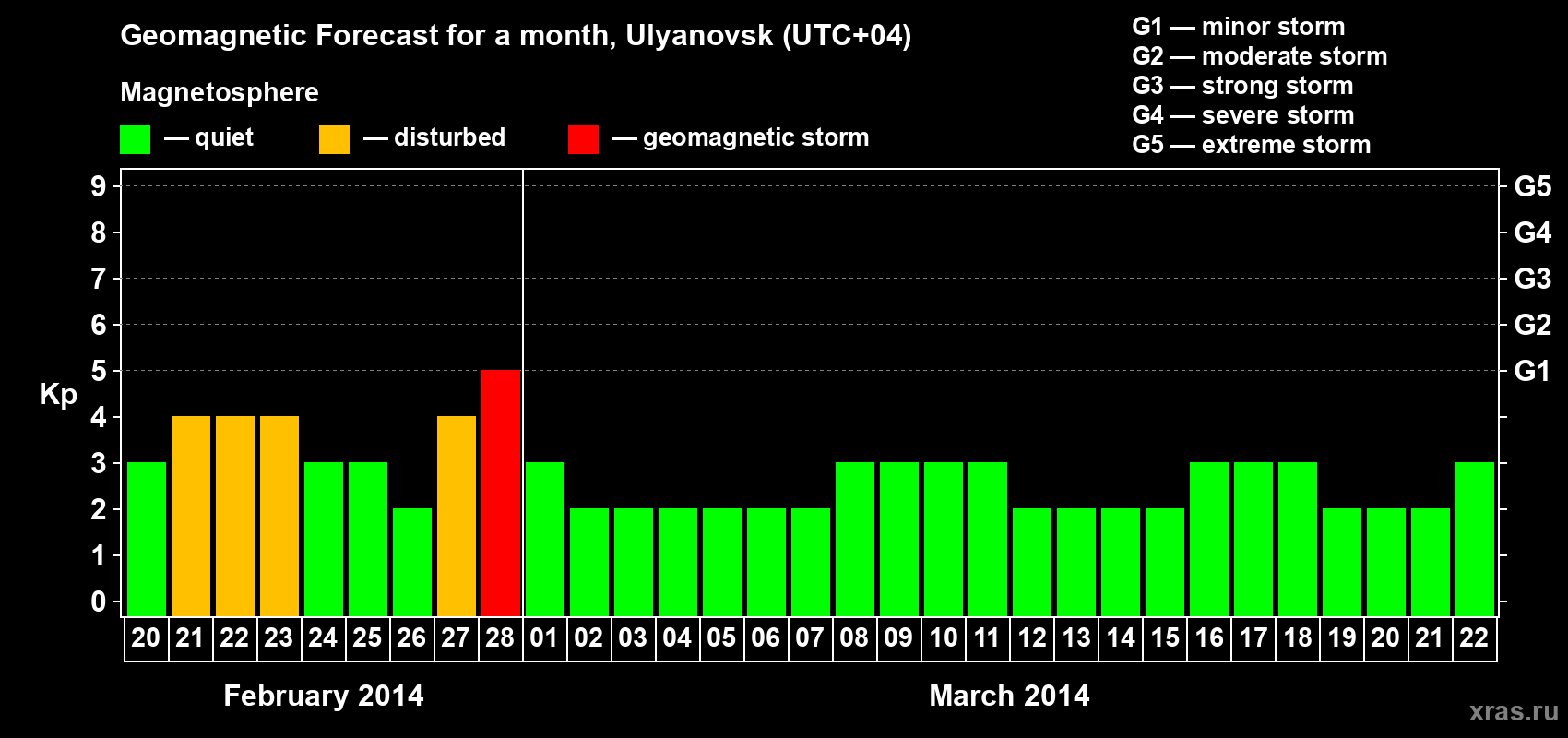This screenshot has width=1568, height=738.
Task: Click the G4 label on right axis
Action: pyautogui.click(x=1533, y=232)
